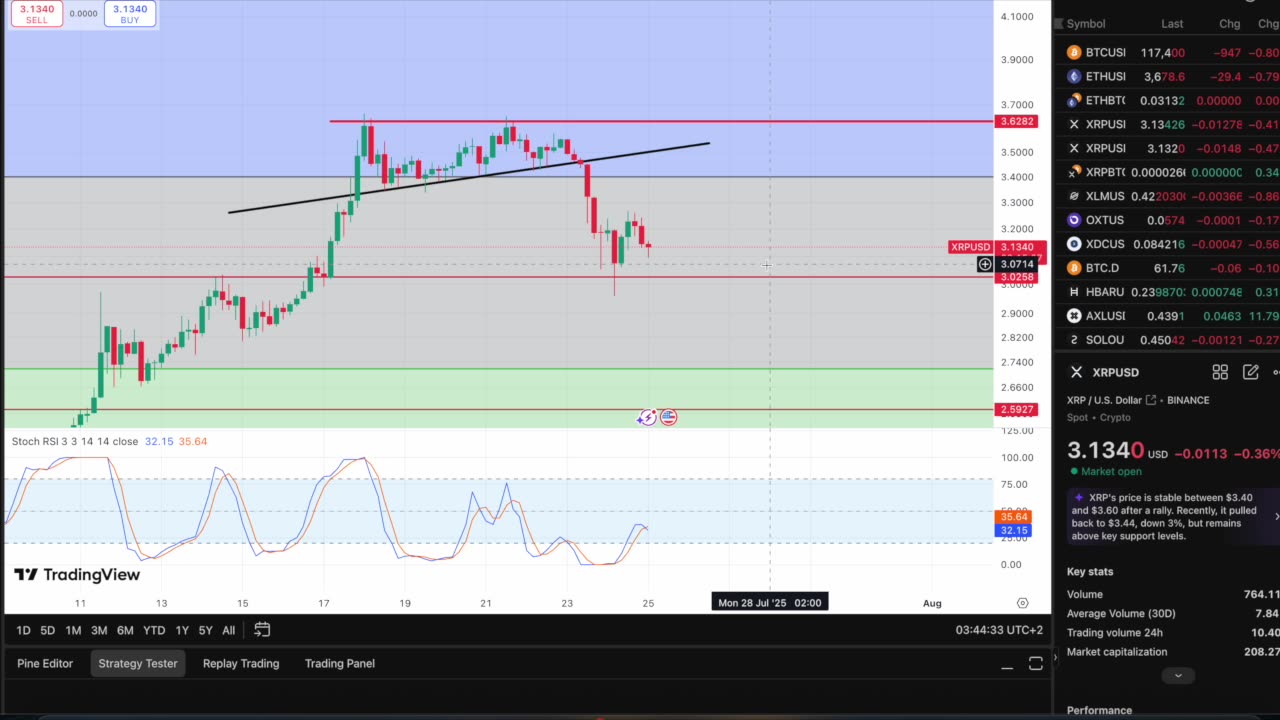Click HBARUSD icon in watchlist
The width and height of the screenshot is (1280, 720).
coord(1074,292)
